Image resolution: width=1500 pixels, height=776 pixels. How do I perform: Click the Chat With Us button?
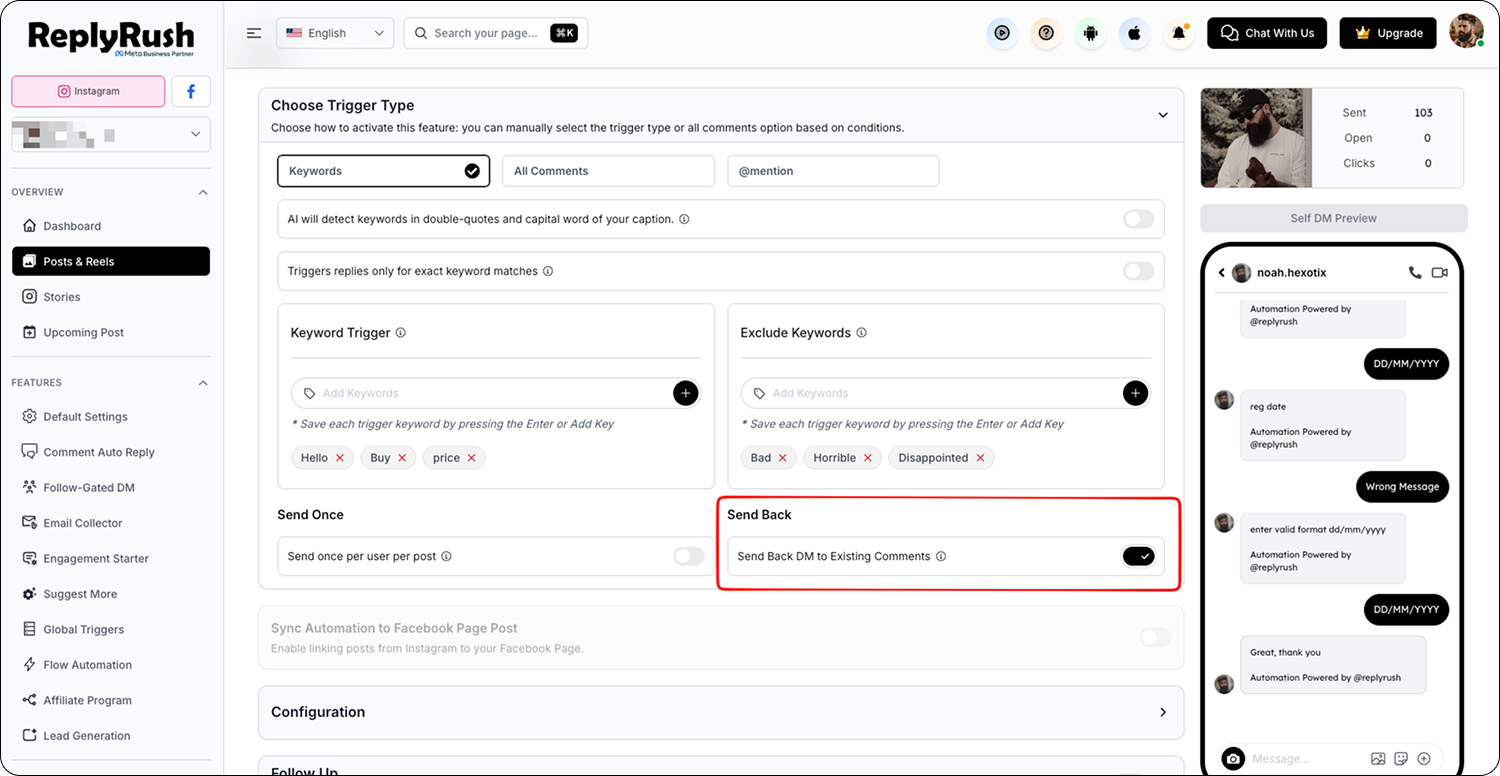[x=1267, y=33]
